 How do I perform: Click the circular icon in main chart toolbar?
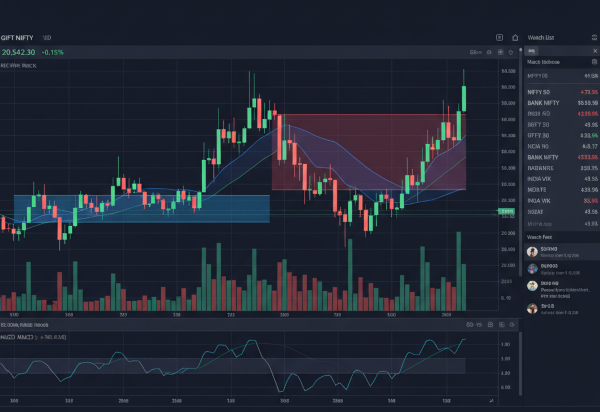[489, 52]
